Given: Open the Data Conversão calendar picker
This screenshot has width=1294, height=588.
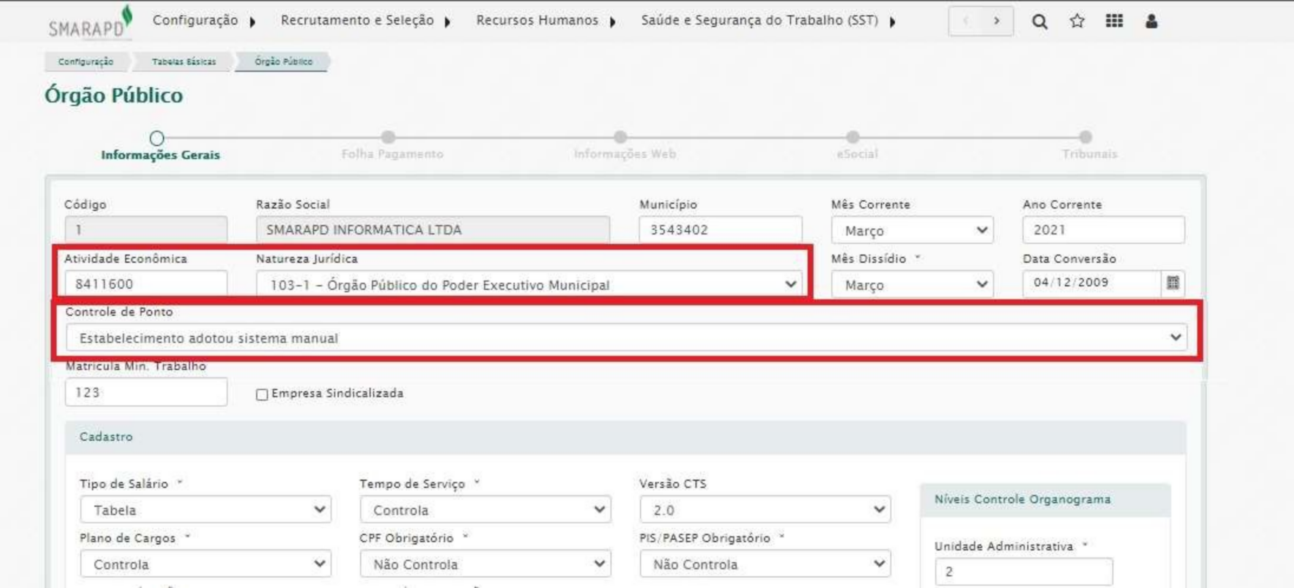Looking at the screenshot, I should [x=1176, y=284].
